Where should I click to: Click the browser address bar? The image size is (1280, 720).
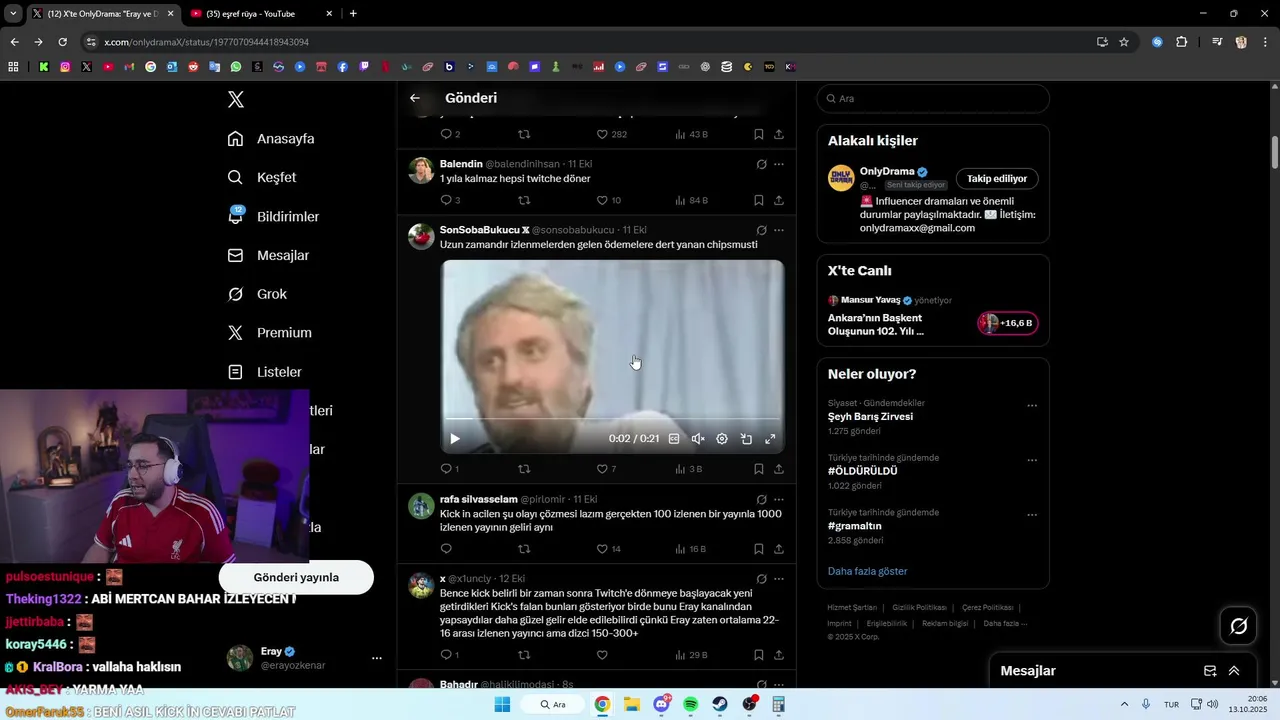(590, 42)
